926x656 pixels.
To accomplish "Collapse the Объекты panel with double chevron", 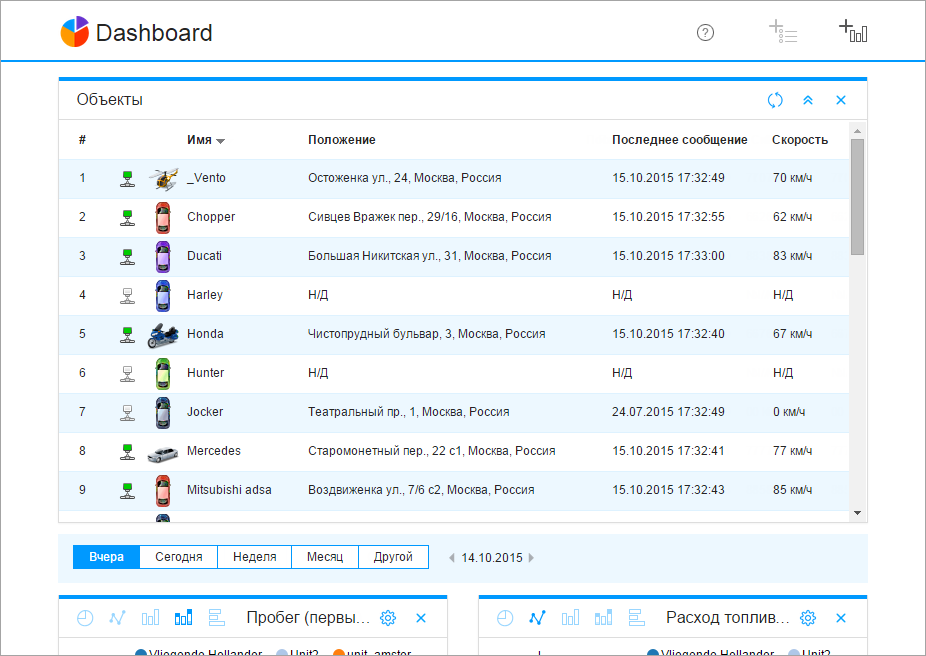I will 808,100.
